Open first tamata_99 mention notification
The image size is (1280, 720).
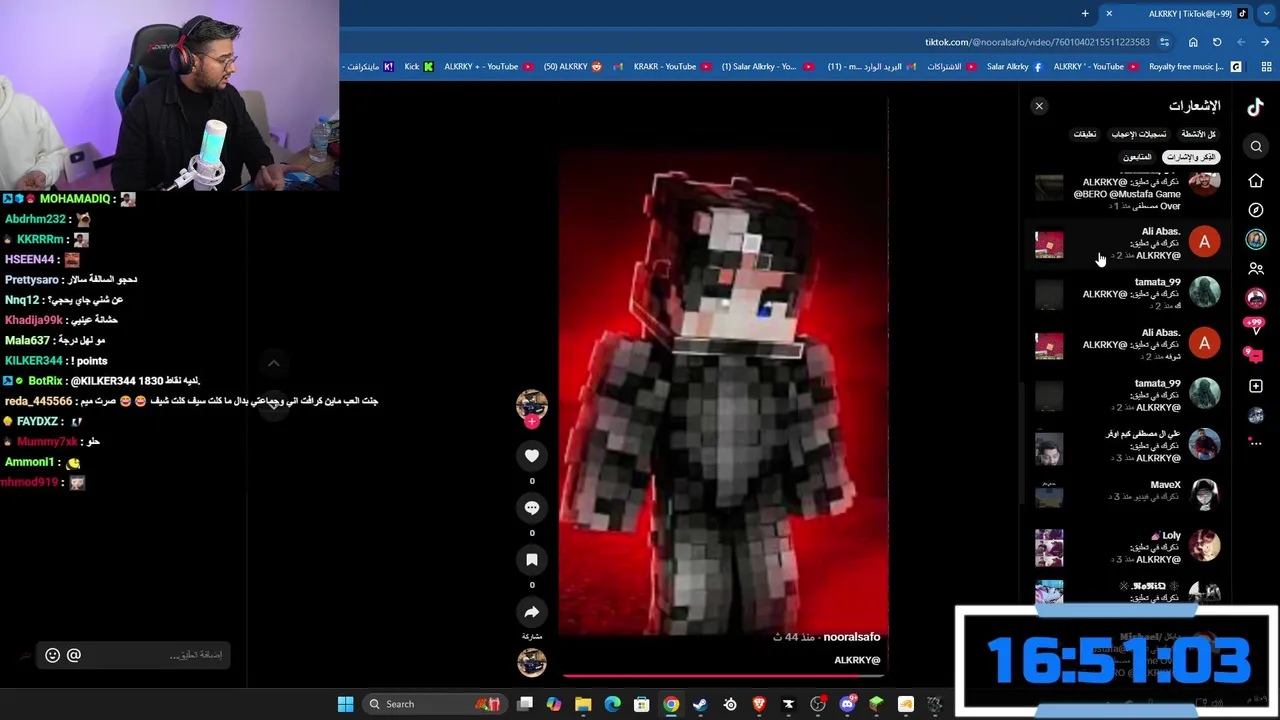1128,294
